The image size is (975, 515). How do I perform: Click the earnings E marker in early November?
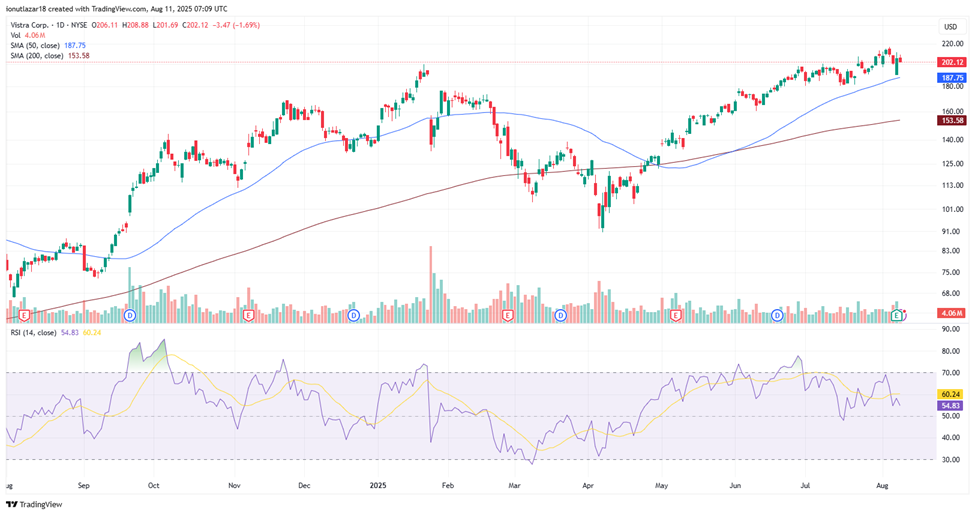[x=247, y=315]
